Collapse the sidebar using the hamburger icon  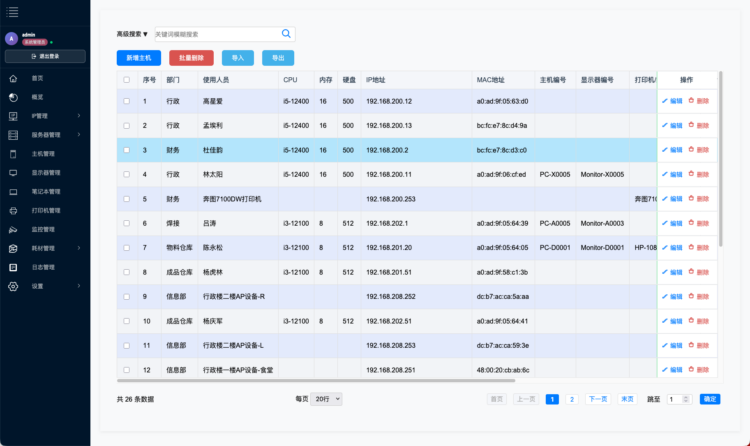(x=12, y=10)
